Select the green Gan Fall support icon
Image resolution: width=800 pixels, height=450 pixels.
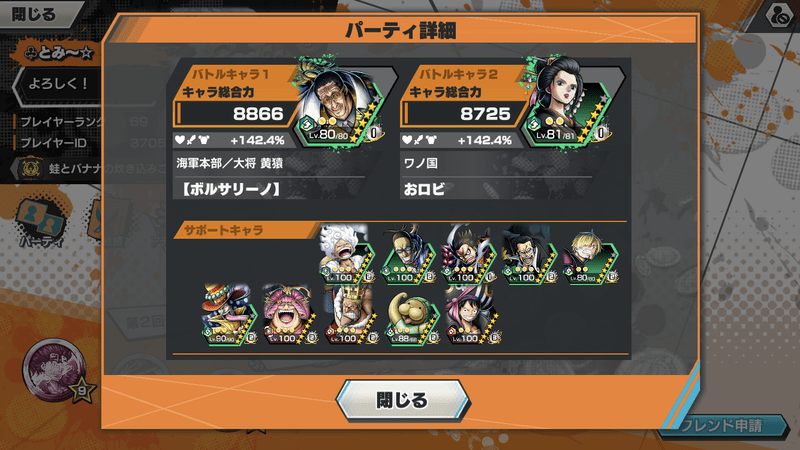tap(411, 317)
